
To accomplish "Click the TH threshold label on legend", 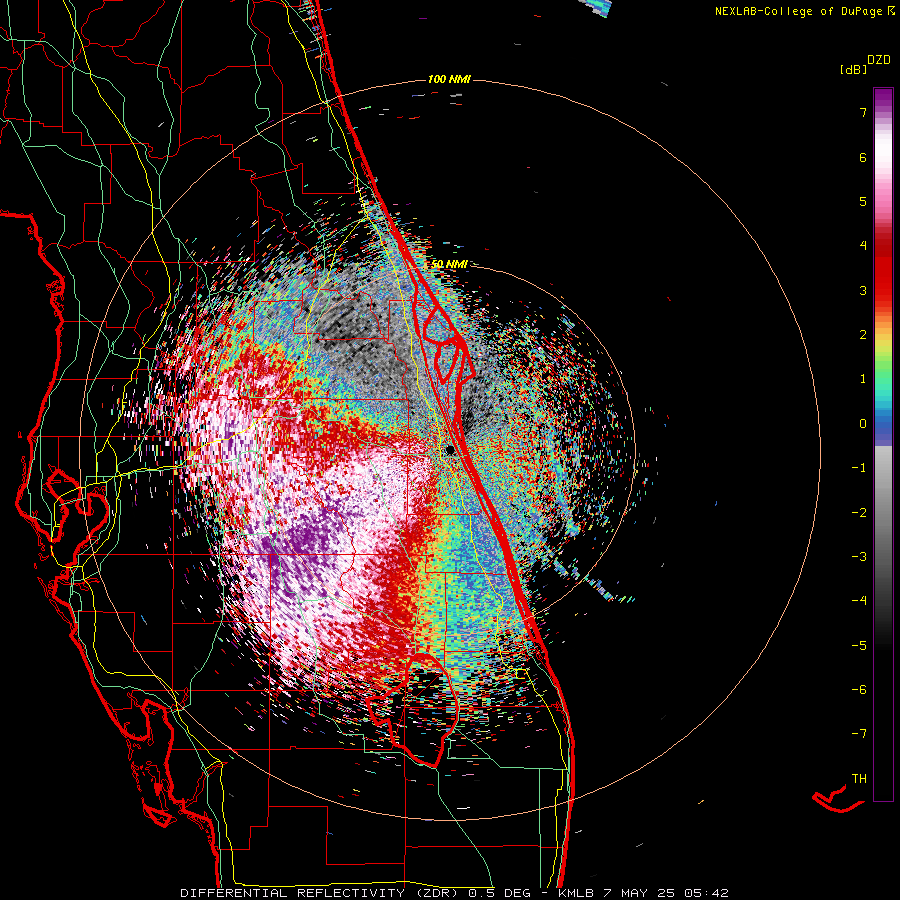I will 859,779.
